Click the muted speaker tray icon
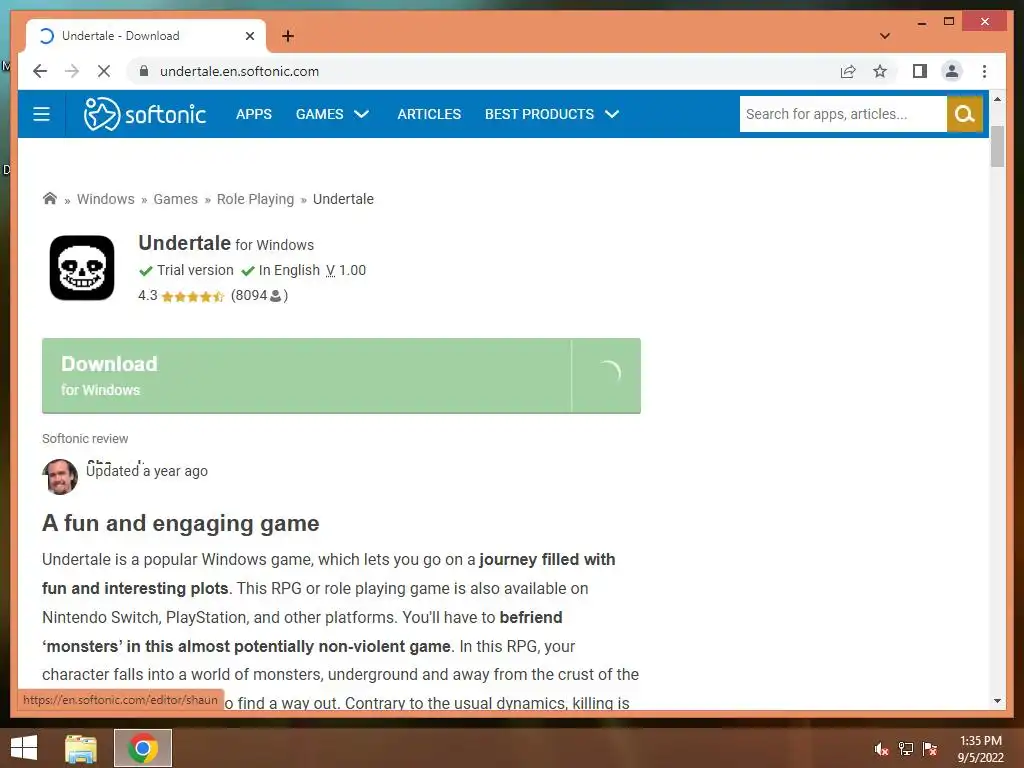This screenshot has height=768, width=1024. pyautogui.click(x=881, y=749)
